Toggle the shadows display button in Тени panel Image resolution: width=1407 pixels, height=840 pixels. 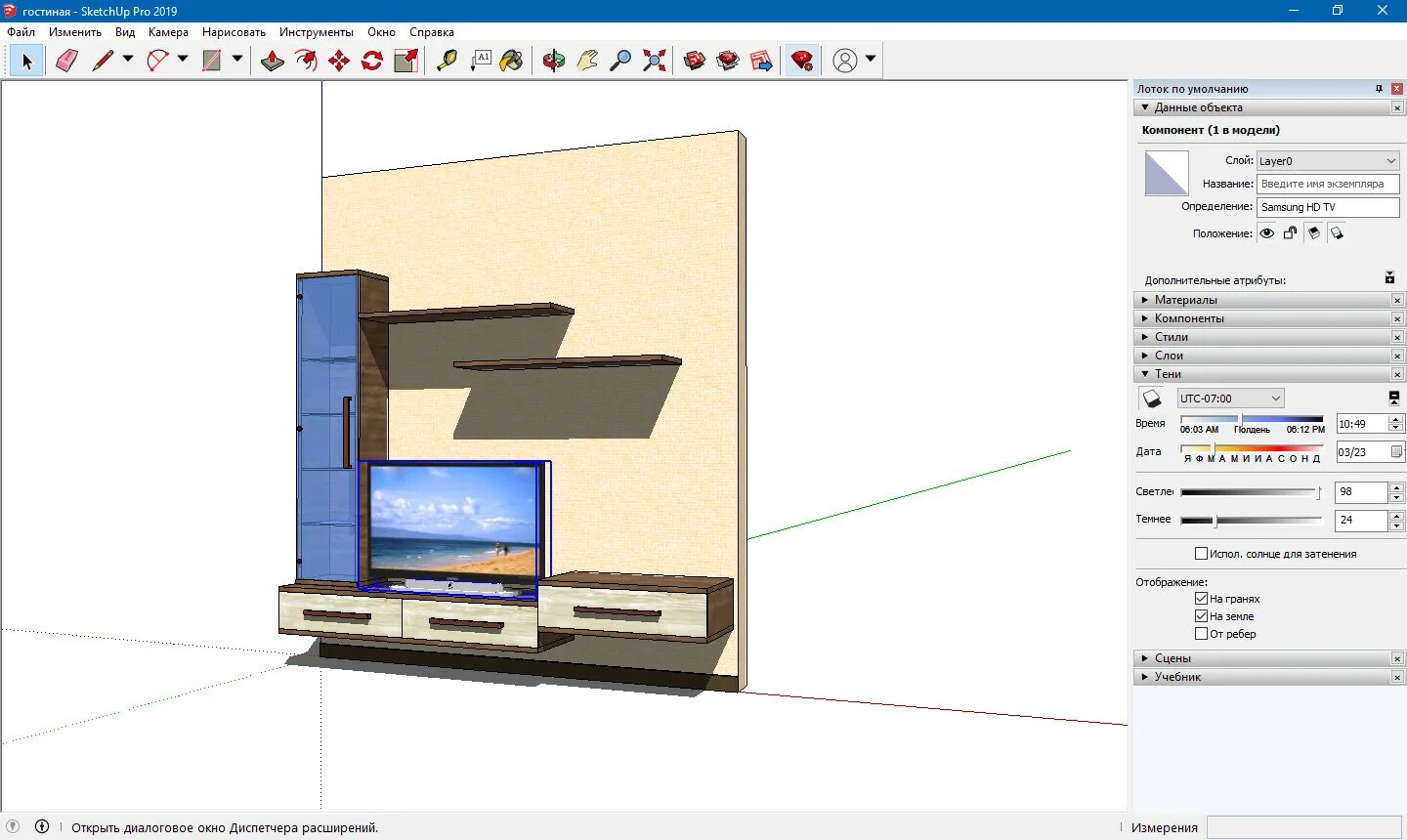[1152, 399]
